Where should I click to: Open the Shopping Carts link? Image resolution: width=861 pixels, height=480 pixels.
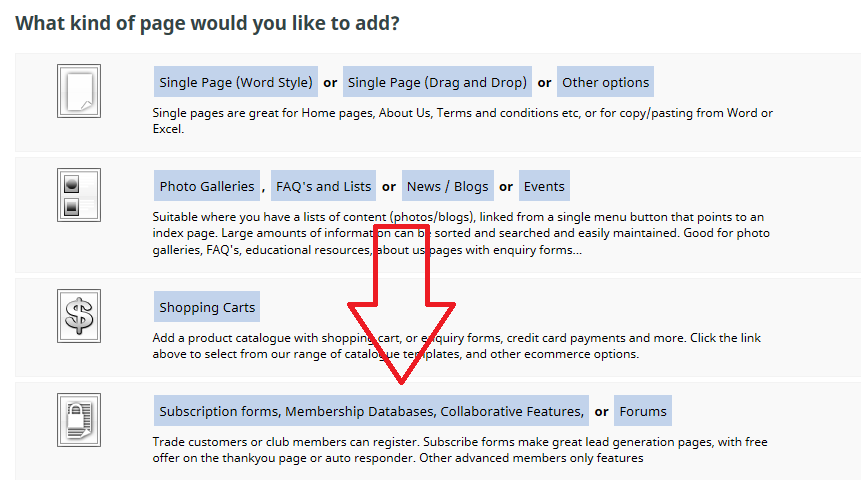[207, 307]
